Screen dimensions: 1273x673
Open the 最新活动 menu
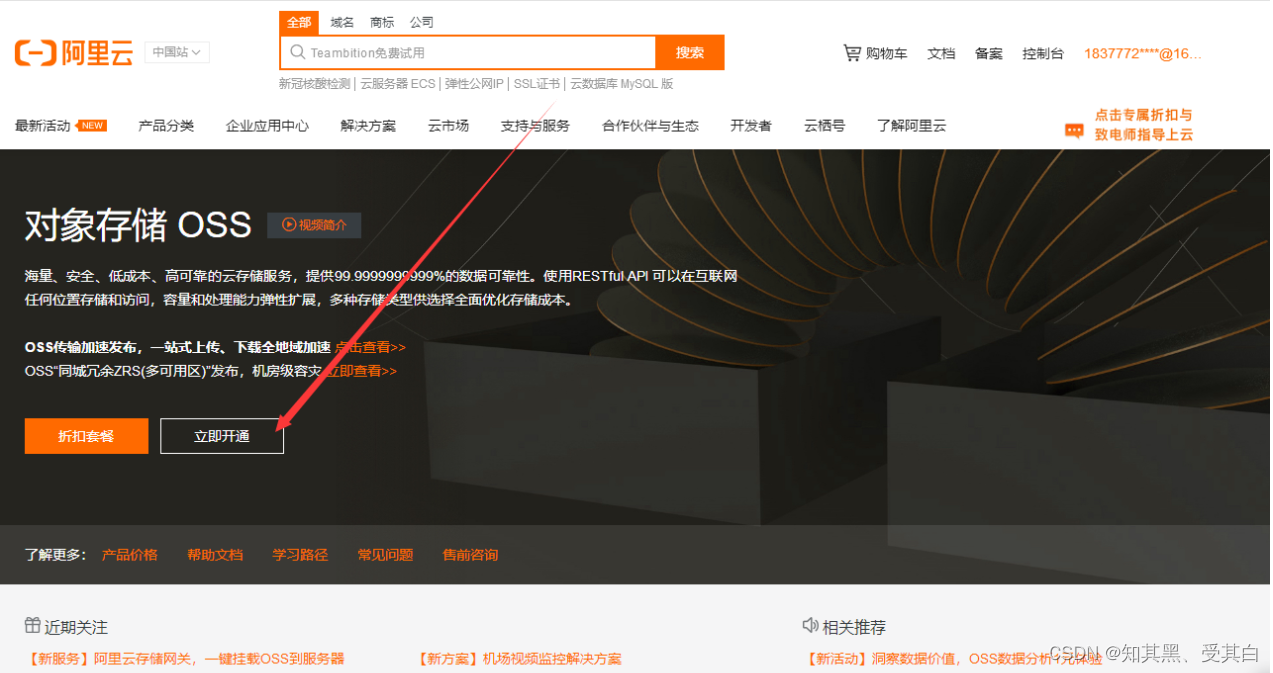[43, 126]
